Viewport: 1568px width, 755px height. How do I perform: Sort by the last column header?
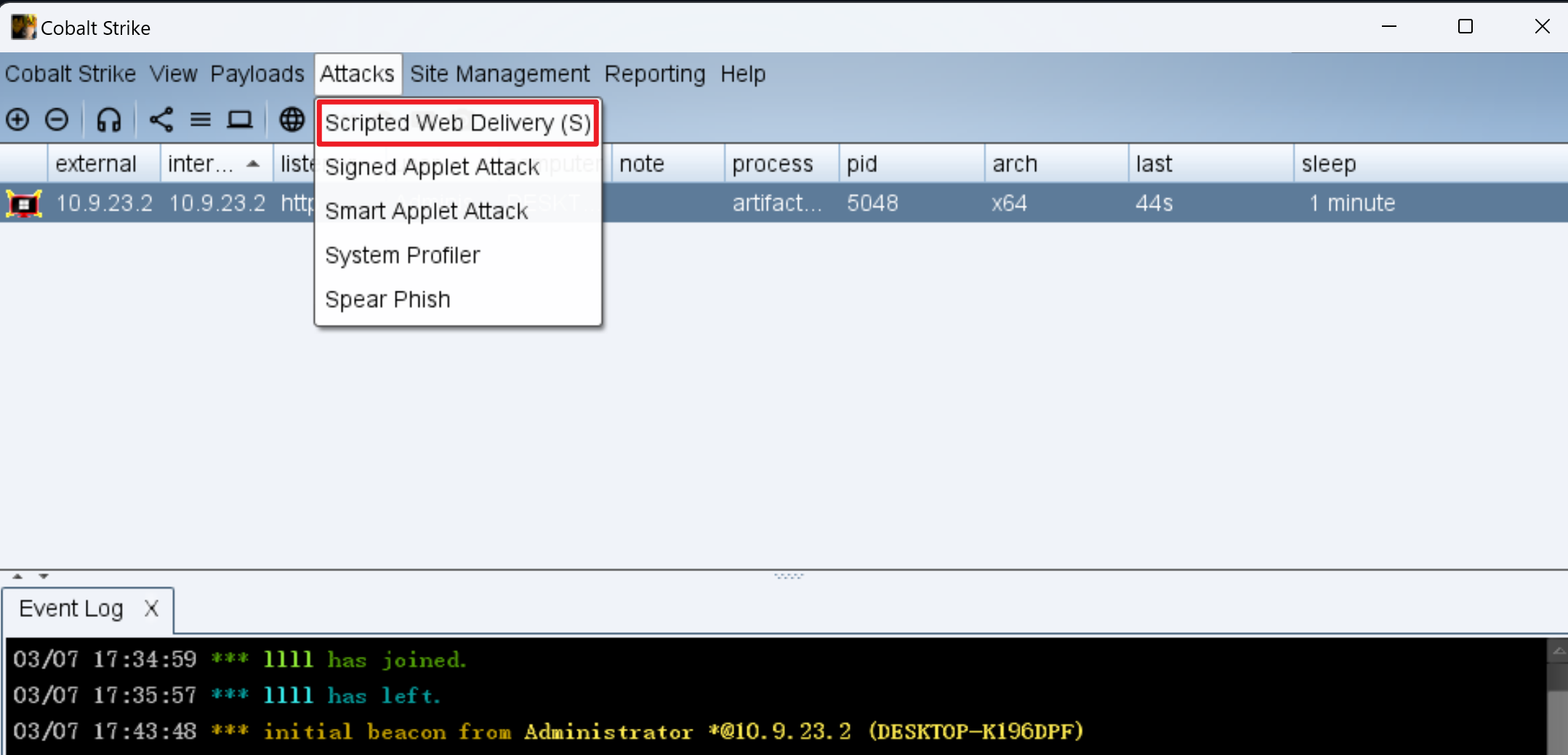click(1211, 163)
